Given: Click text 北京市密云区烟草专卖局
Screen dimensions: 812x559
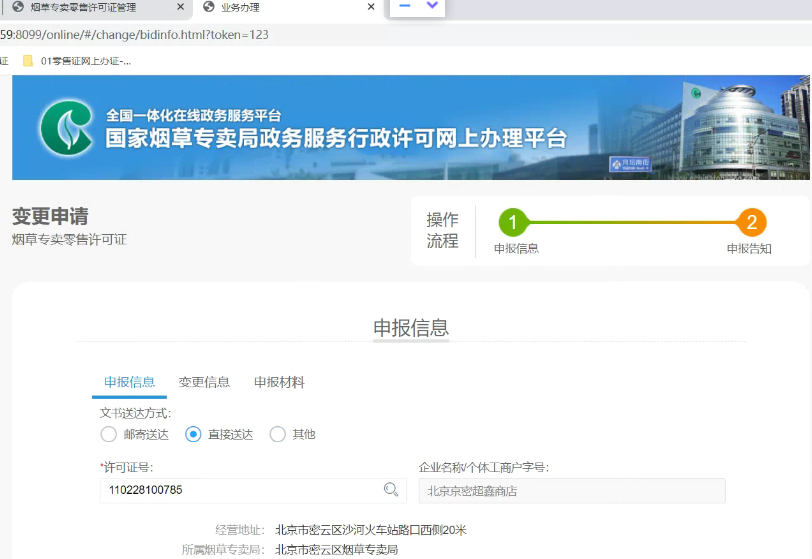Looking at the screenshot, I should tap(337, 550).
